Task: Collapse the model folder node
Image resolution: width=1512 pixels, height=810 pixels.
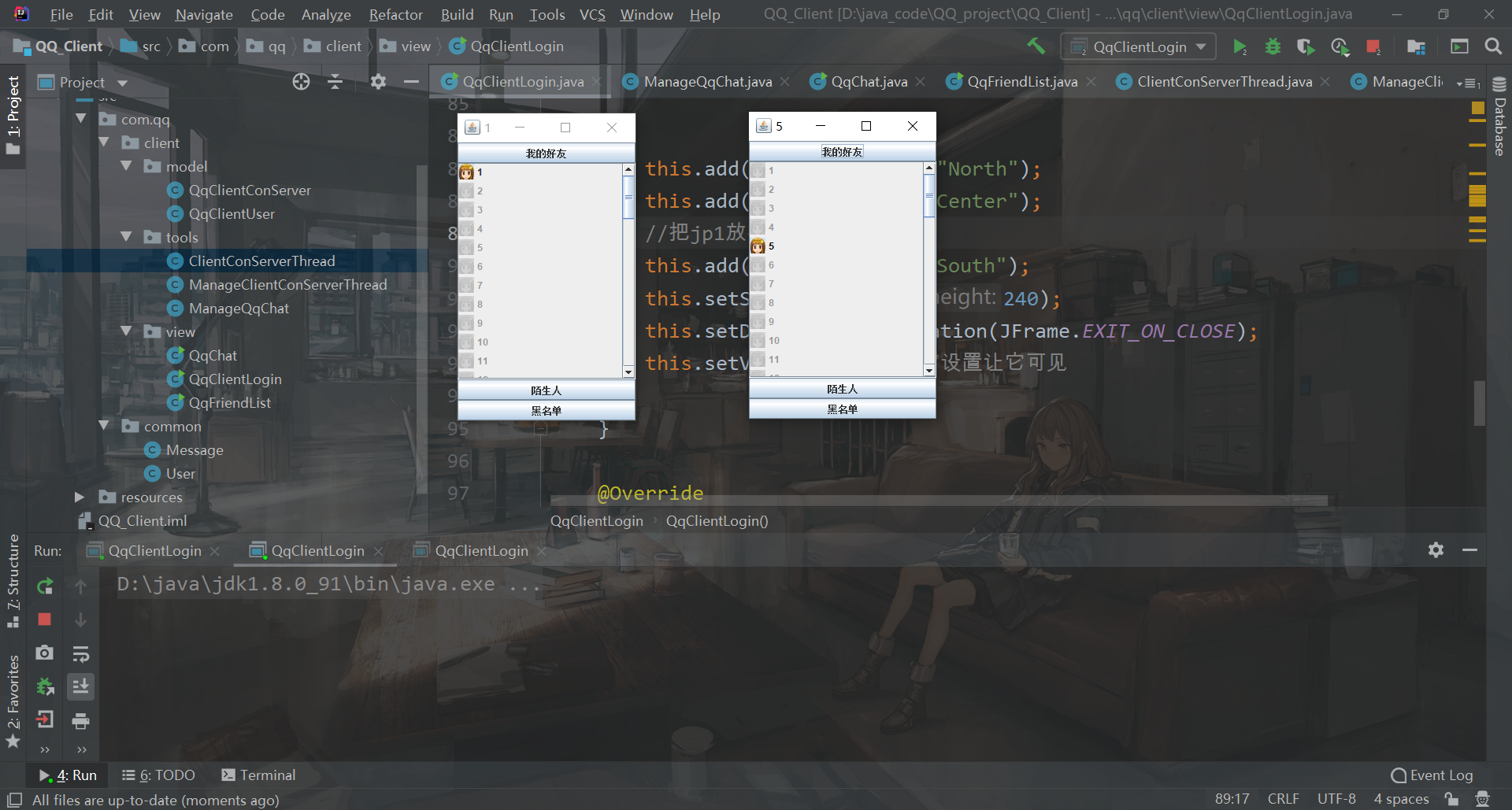Action: (126, 166)
